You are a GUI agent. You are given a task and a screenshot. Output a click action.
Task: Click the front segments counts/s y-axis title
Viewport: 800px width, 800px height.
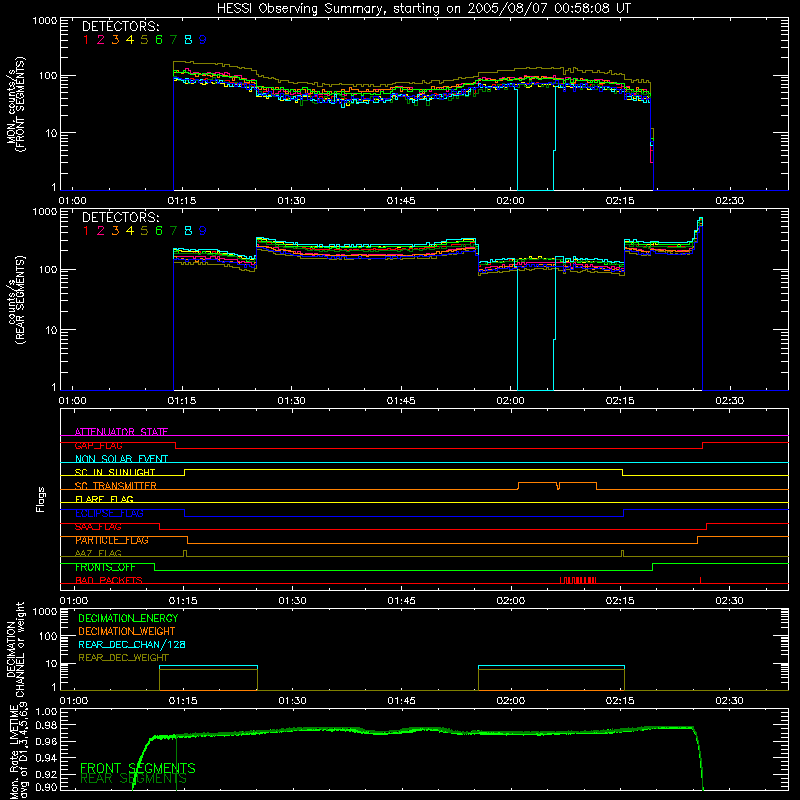tap(16, 104)
